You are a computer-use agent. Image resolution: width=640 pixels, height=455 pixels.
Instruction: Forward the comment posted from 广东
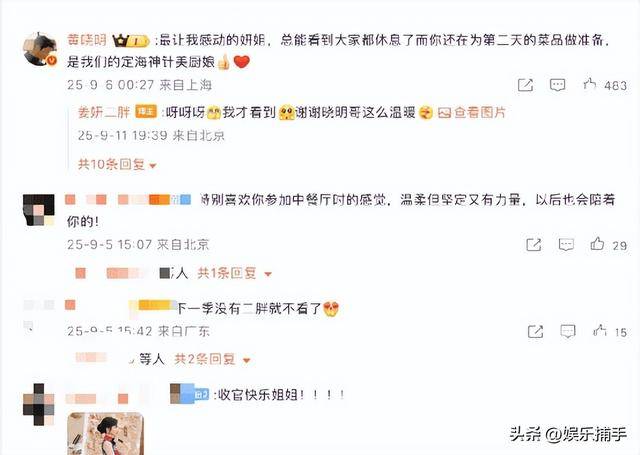click(x=536, y=331)
